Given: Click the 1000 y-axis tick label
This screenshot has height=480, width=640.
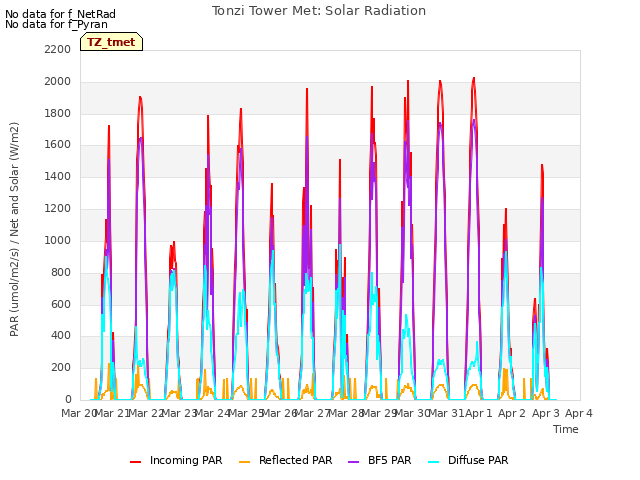Looking at the screenshot, I should [x=58, y=240].
